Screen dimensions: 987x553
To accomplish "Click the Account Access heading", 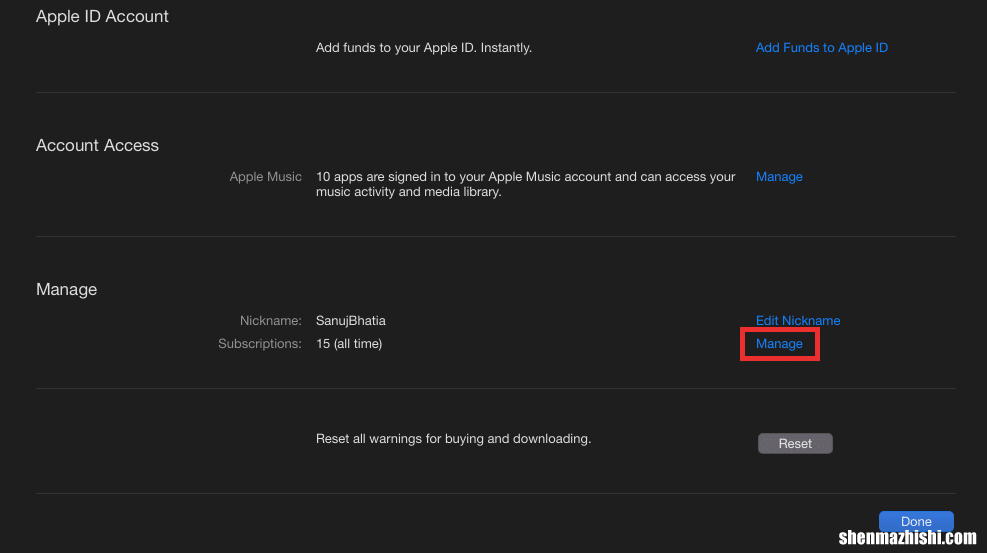I will coord(97,145).
